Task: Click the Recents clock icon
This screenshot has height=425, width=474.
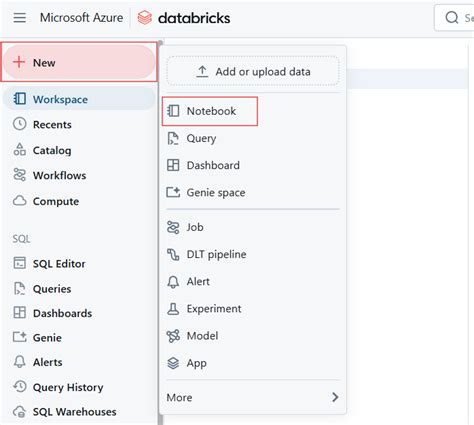Action: [x=20, y=124]
